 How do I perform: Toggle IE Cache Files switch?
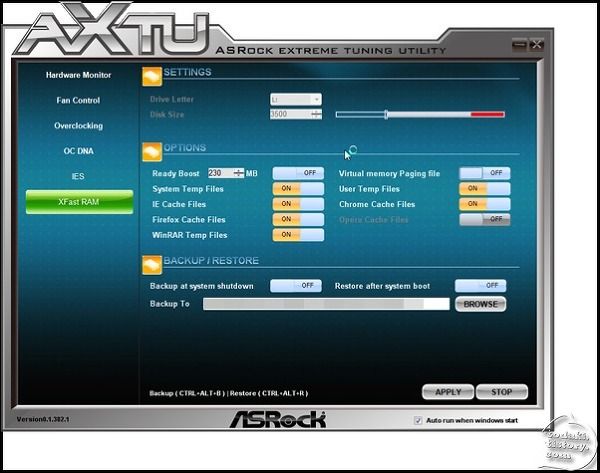[x=298, y=204]
